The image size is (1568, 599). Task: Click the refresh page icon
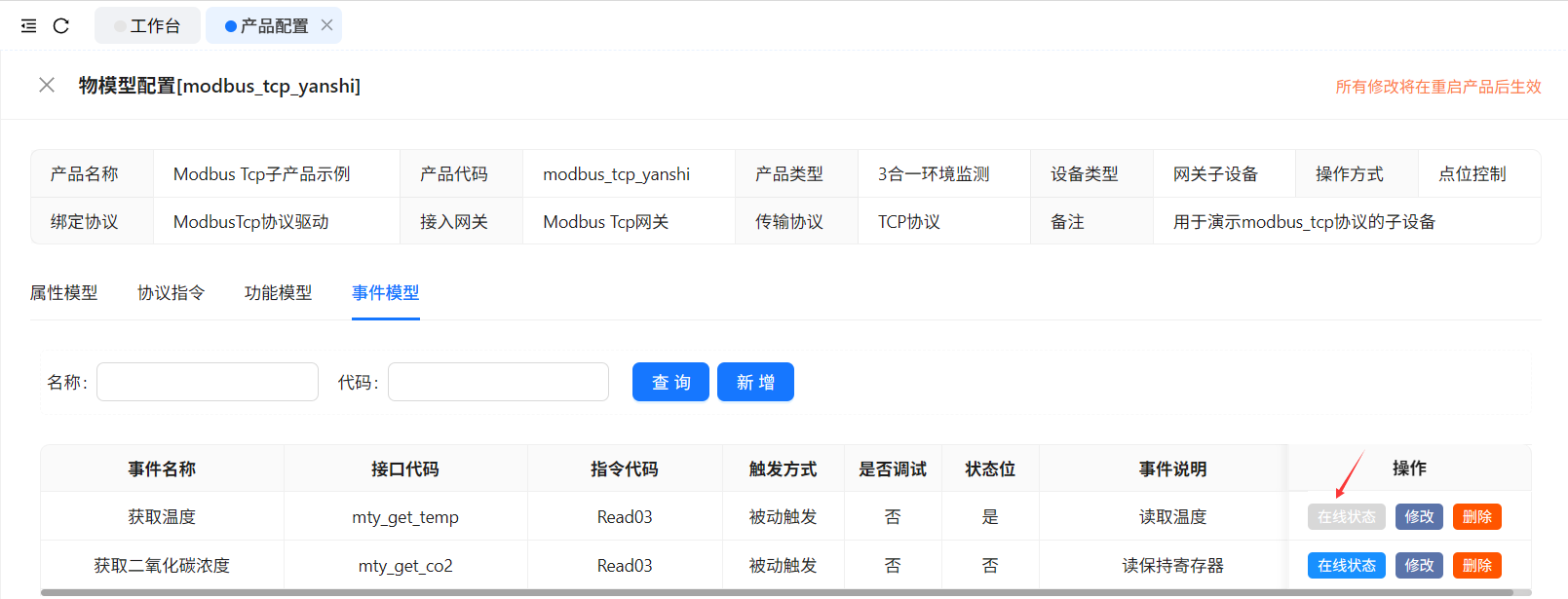(x=61, y=26)
